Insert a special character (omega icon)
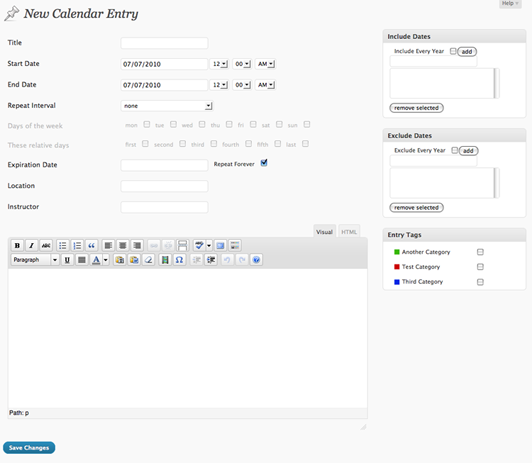The height and width of the screenshot is (463, 532). point(179,260)
